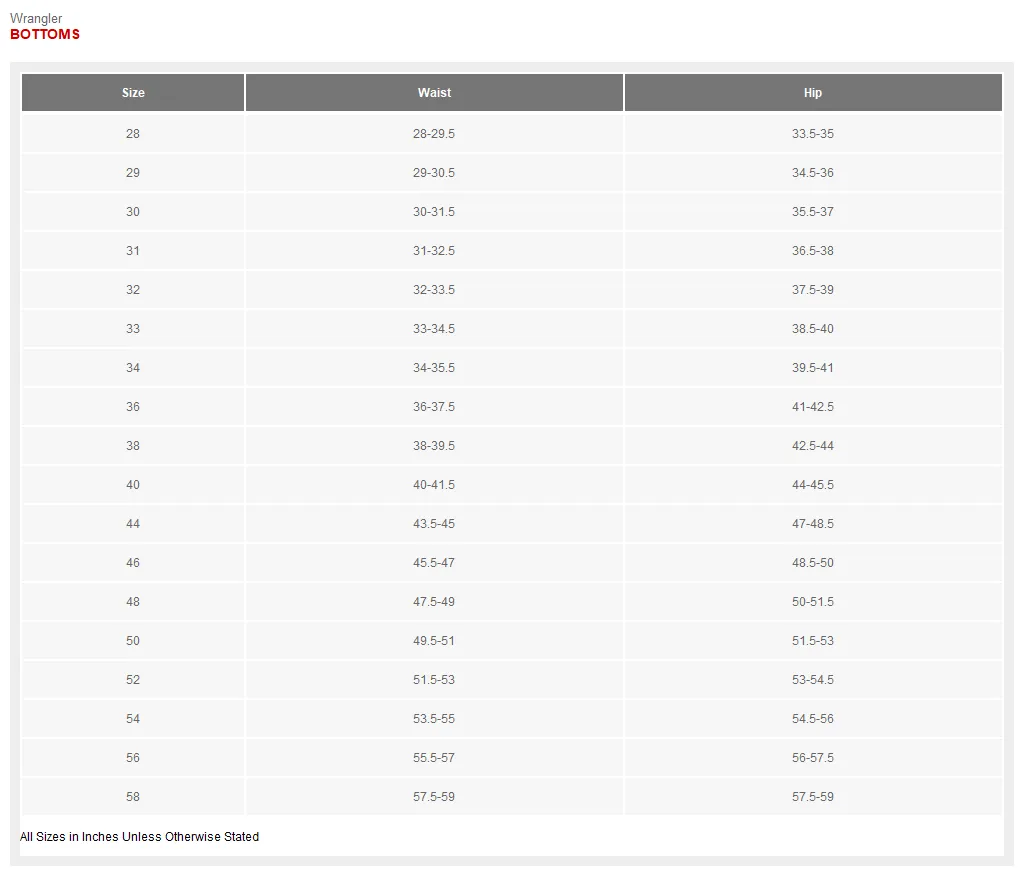This screenshot has height=881, width=1024.
Task: Select waist cell 43.5-45
Action: [434, 524]
